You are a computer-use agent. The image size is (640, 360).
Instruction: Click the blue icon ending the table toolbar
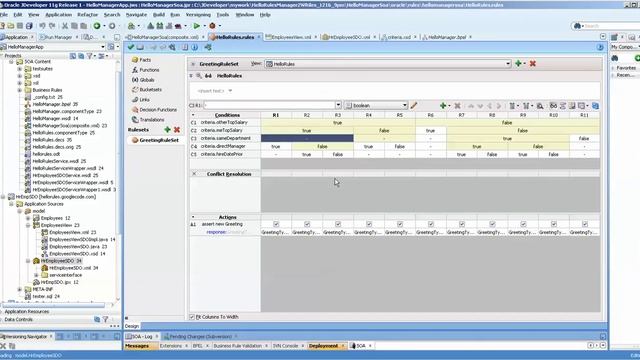coord(596,106)
